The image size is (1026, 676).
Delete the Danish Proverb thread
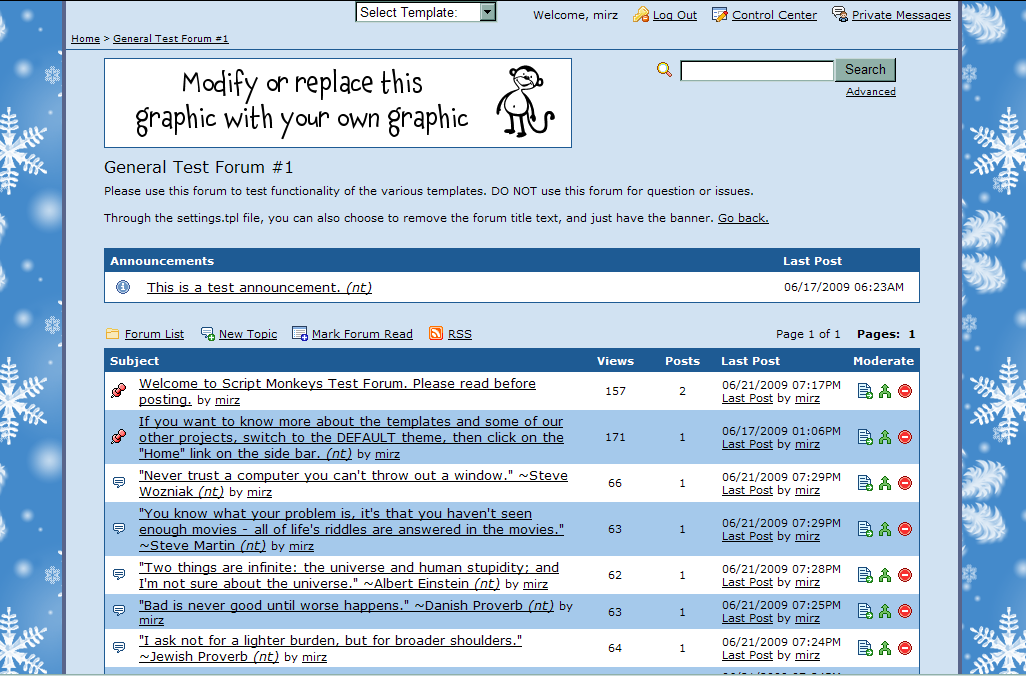point(905,611)
